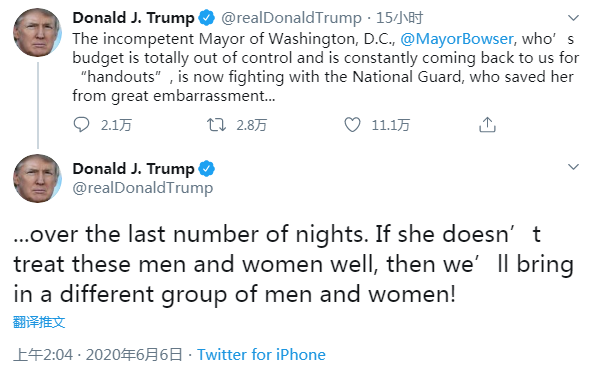This screenshot has height=369, width=592.
Task: Open the @MayorBowser mention link
Action: (456, 39)
